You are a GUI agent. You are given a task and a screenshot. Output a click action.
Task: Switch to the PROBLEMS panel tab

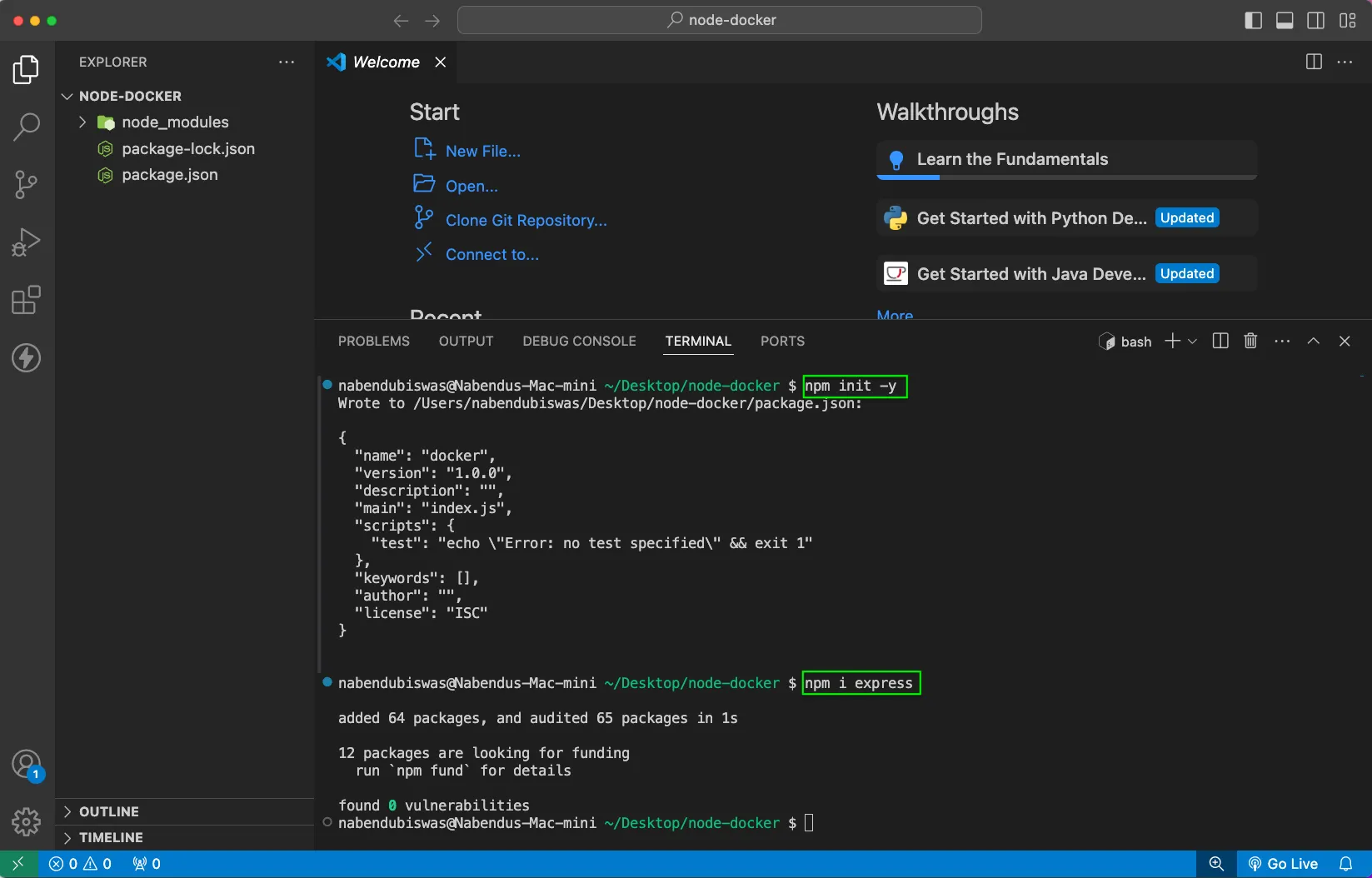[374, 341]
